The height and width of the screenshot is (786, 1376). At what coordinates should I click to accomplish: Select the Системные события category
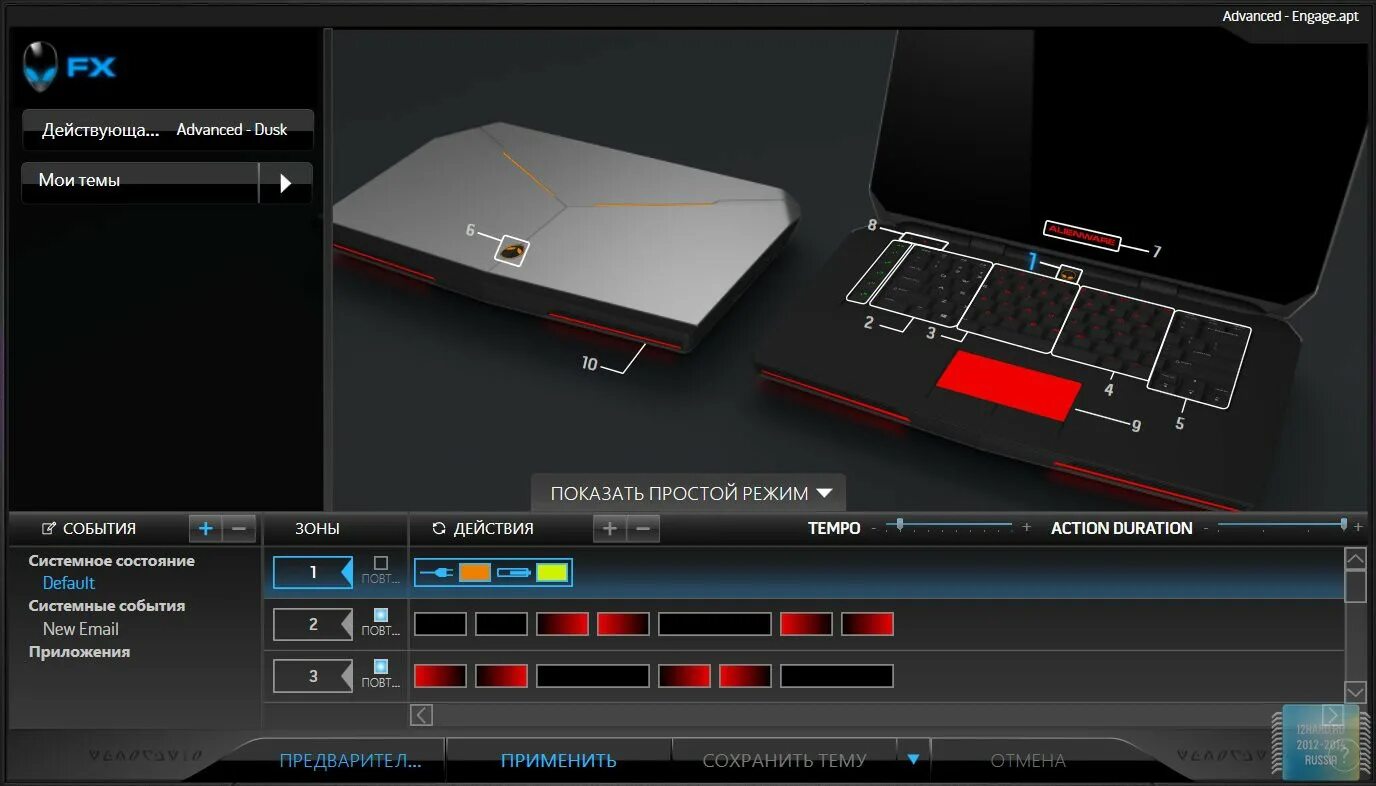click(107, 606)
